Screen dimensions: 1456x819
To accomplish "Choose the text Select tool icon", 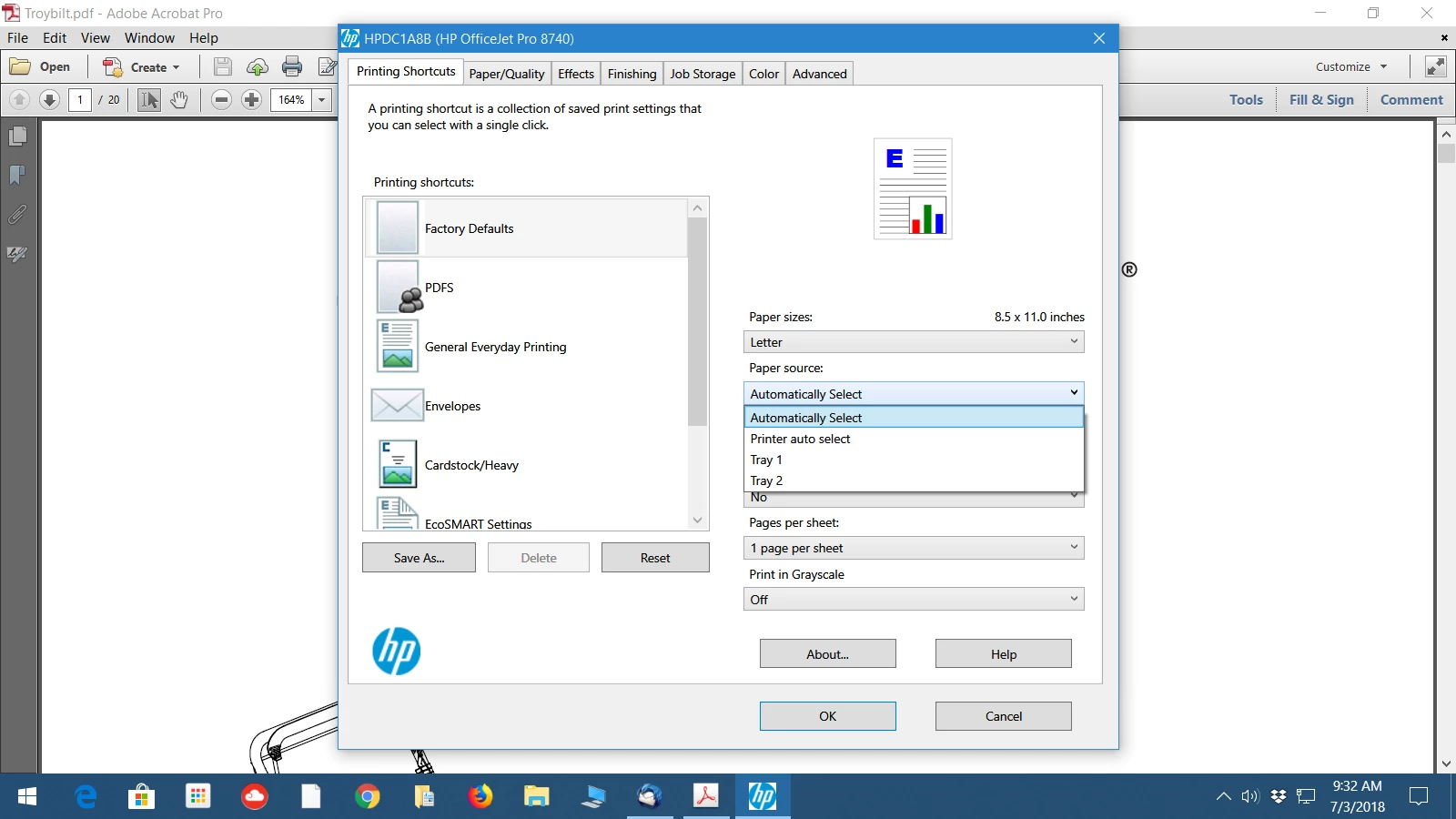I will pyautogui.click(x=149, y=99).
